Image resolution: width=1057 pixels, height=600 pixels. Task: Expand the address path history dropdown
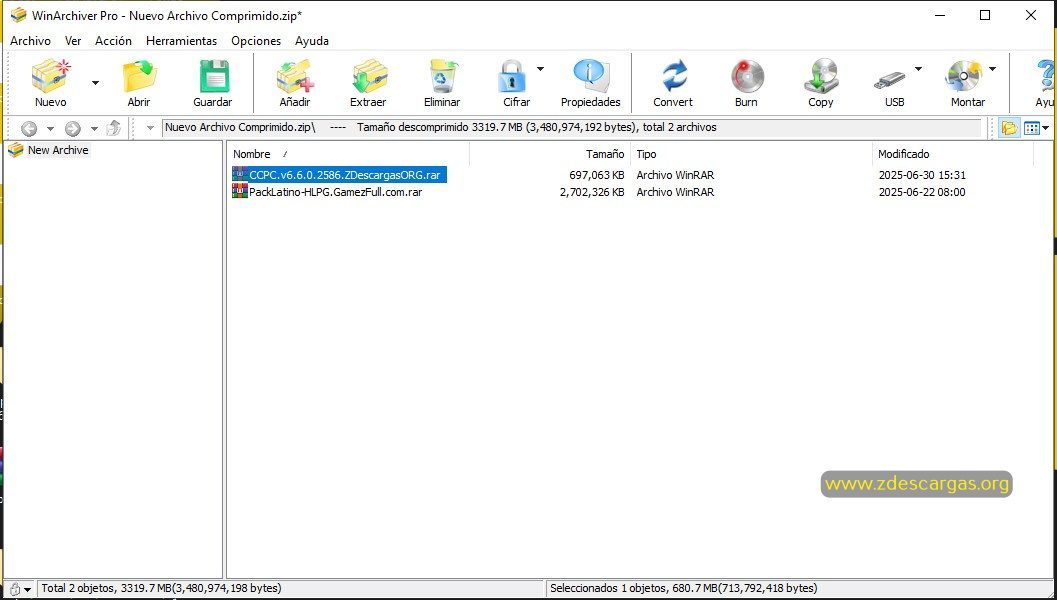pyautogui.click(x=150, y=128)
